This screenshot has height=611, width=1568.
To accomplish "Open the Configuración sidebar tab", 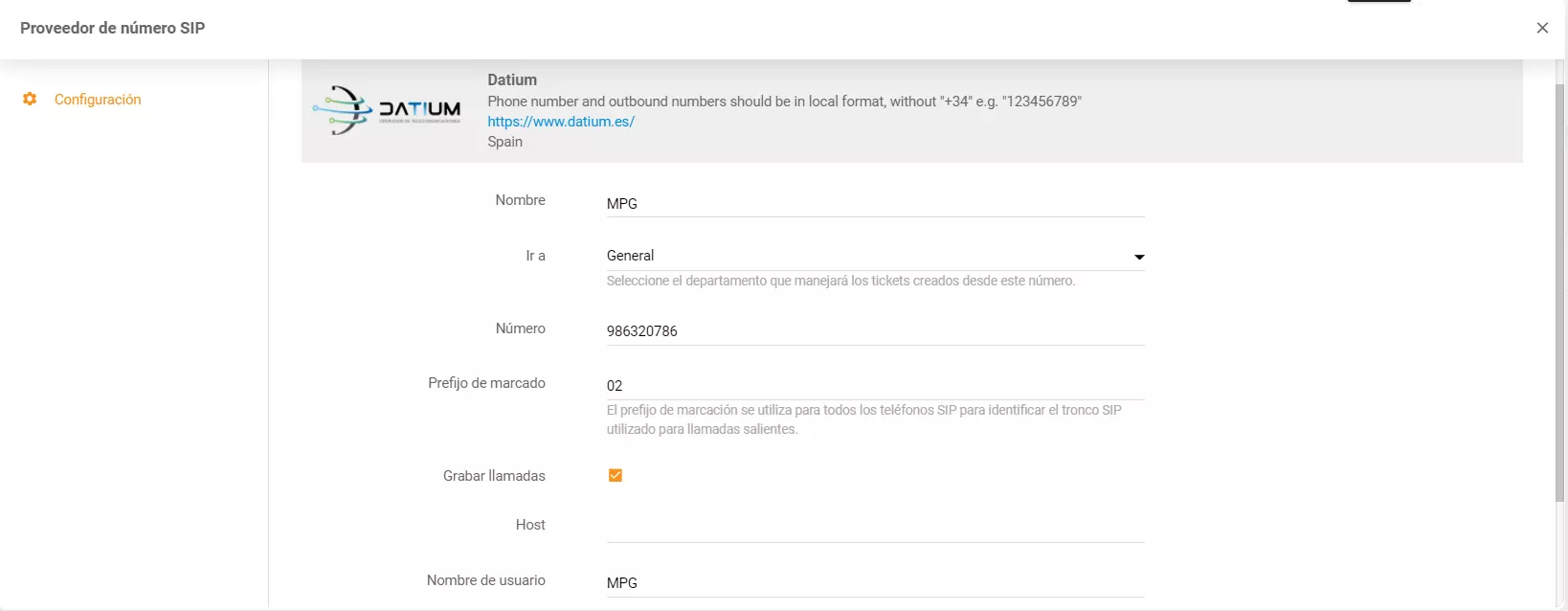I will [x=97, y=100].
